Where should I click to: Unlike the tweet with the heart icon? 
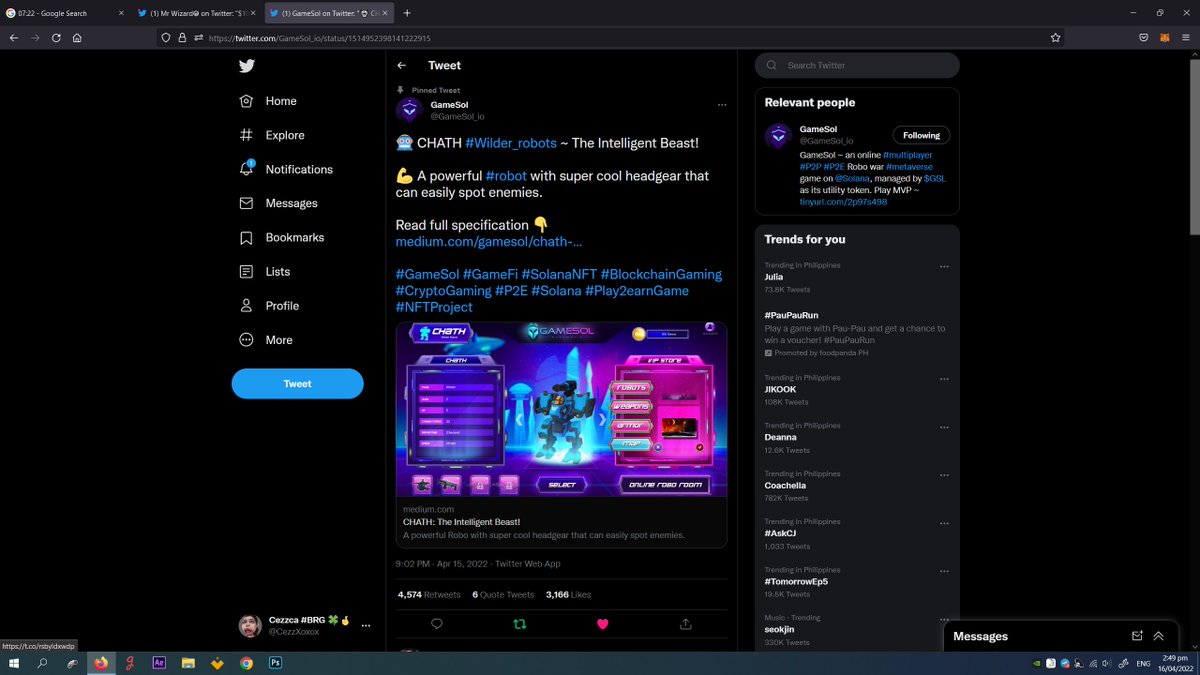click(x=602, y=624)
